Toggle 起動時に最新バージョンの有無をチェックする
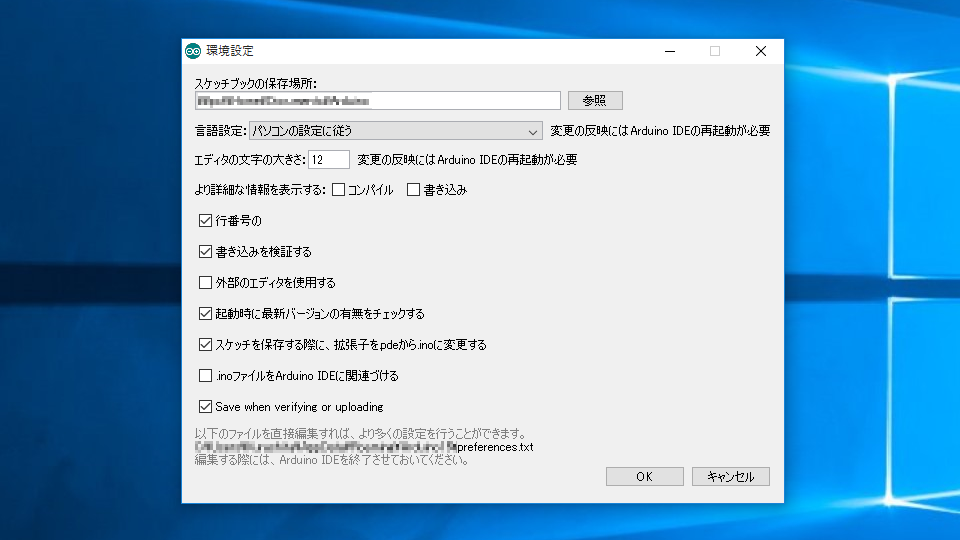The width and height of the screenshot is (960, 540). coord(205,313)
